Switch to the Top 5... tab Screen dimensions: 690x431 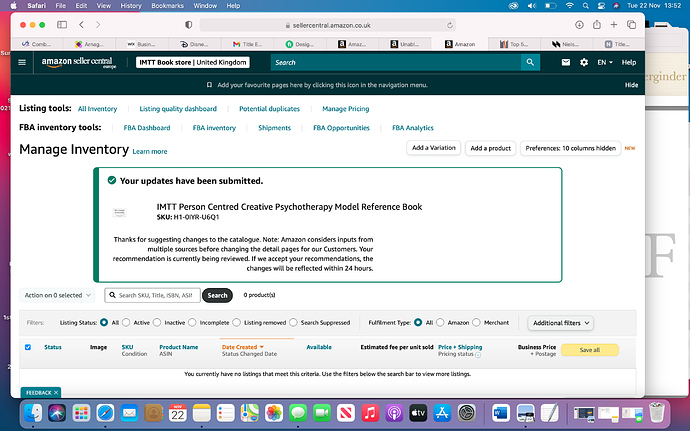tap(514, 44)
